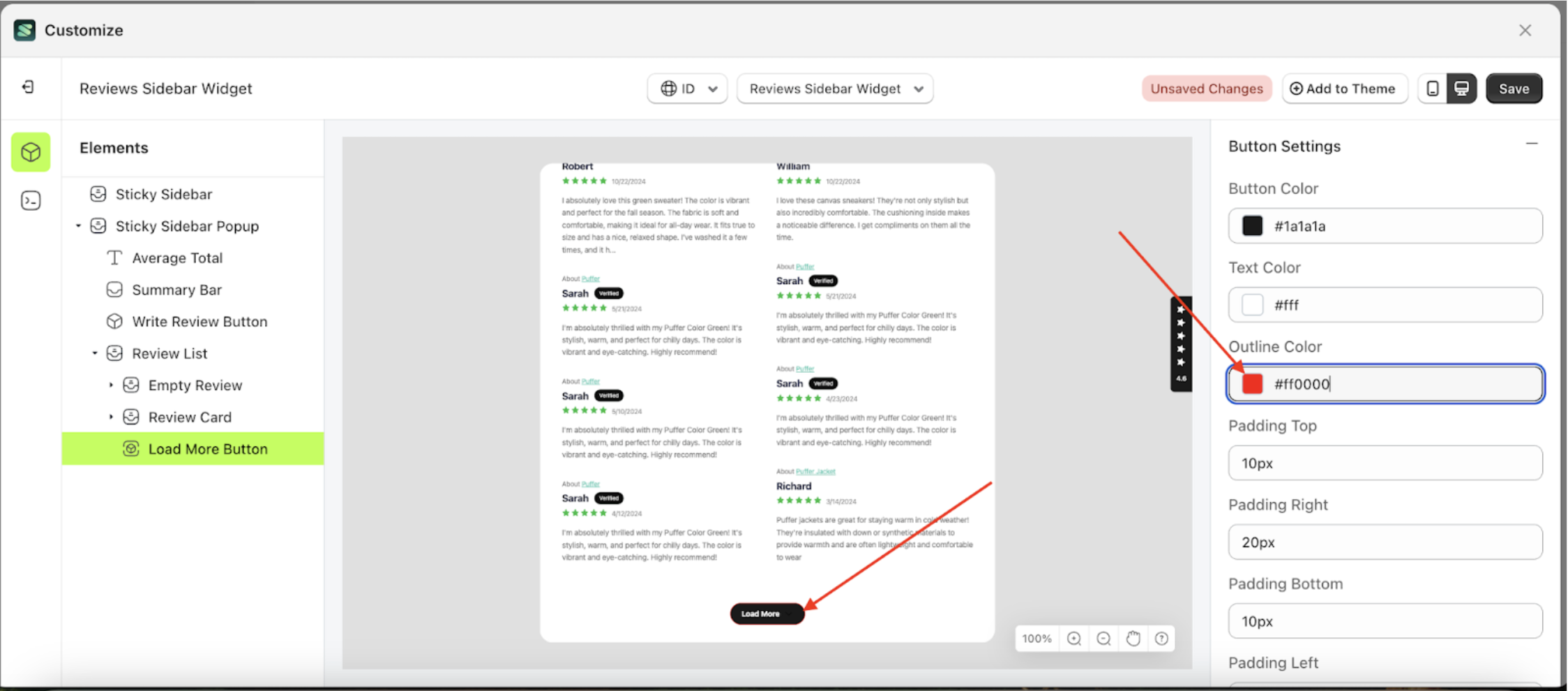Click the Write Review Button element
1568x691 pixels.
(x=199, y=321)
